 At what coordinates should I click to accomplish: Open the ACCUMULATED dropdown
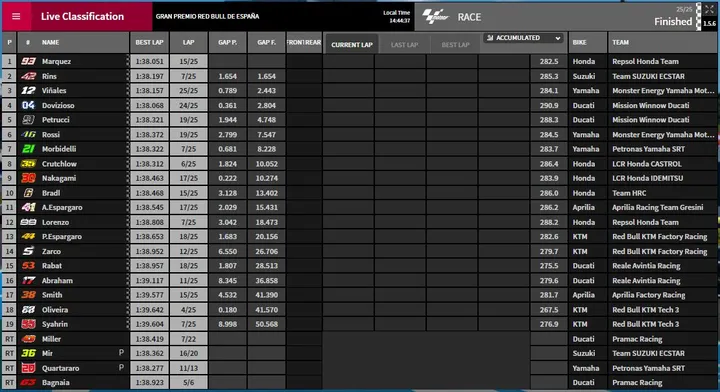click(523, 38)
